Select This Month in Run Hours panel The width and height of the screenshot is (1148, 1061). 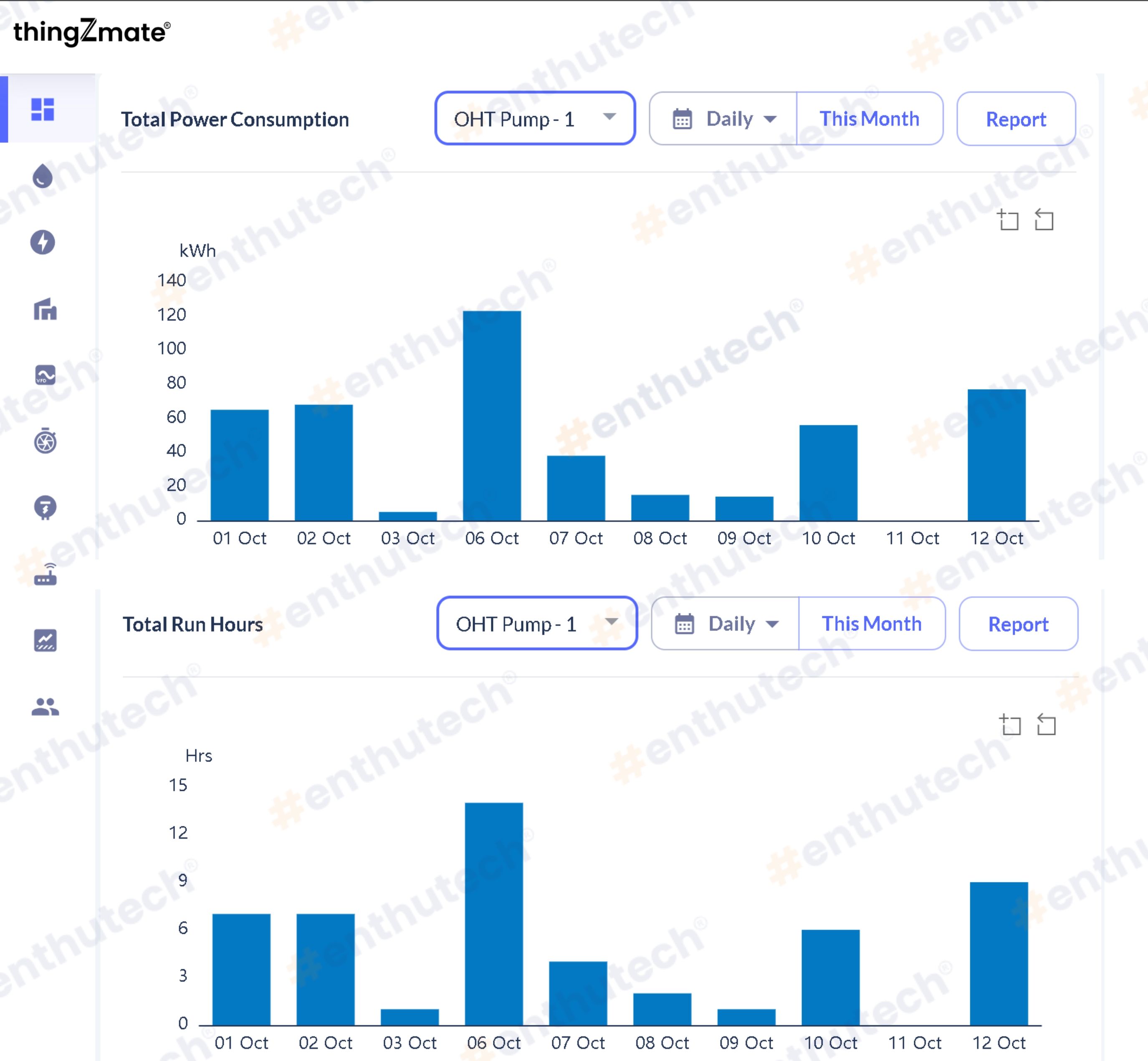click(x=871, y=623)
